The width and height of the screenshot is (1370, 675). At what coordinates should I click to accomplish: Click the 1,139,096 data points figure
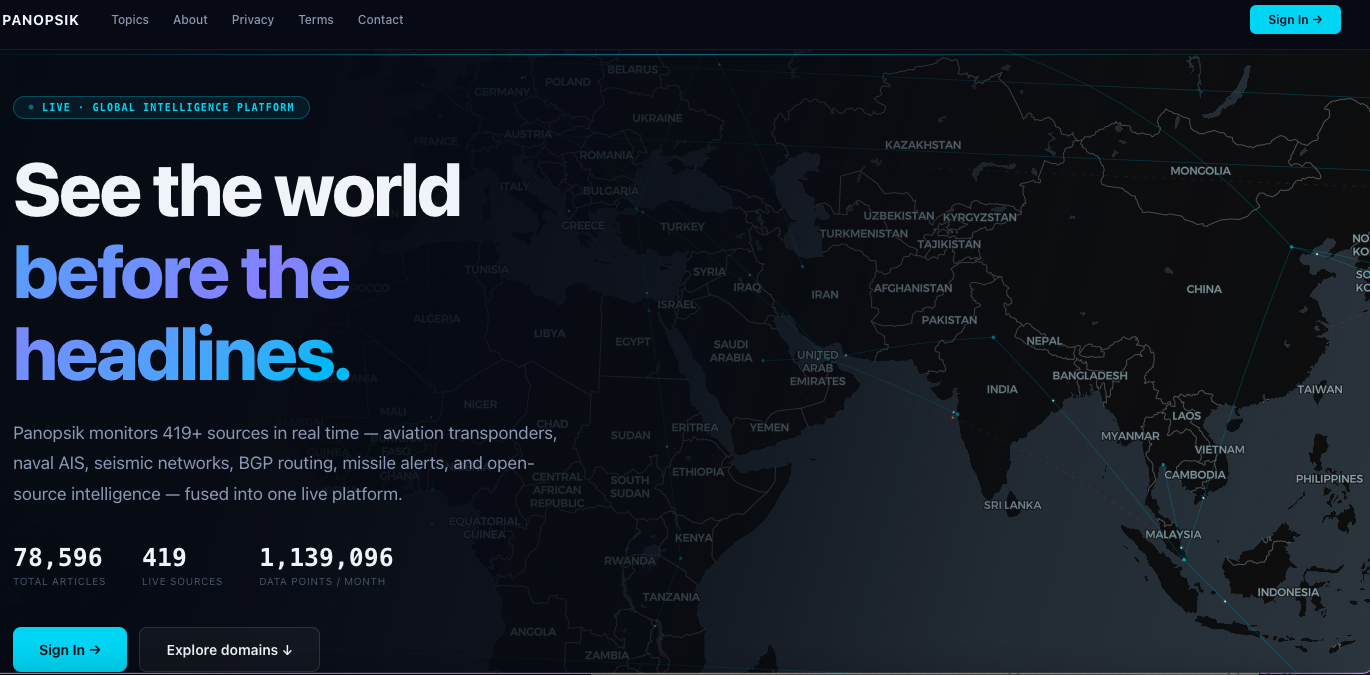(x=326, y=557)
